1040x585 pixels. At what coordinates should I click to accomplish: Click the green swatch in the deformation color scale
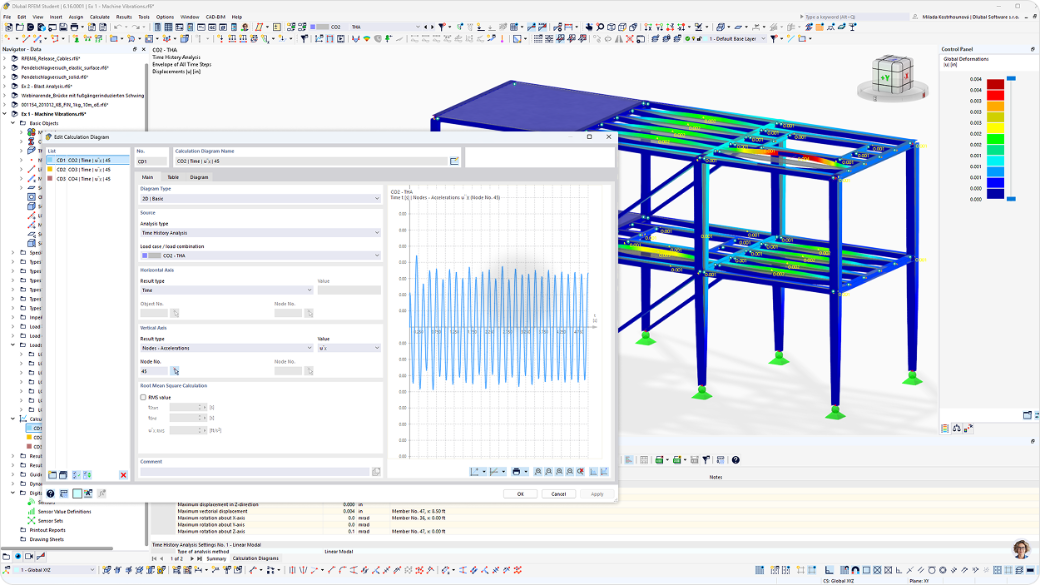pyautogui.click(x=995, y=139)
